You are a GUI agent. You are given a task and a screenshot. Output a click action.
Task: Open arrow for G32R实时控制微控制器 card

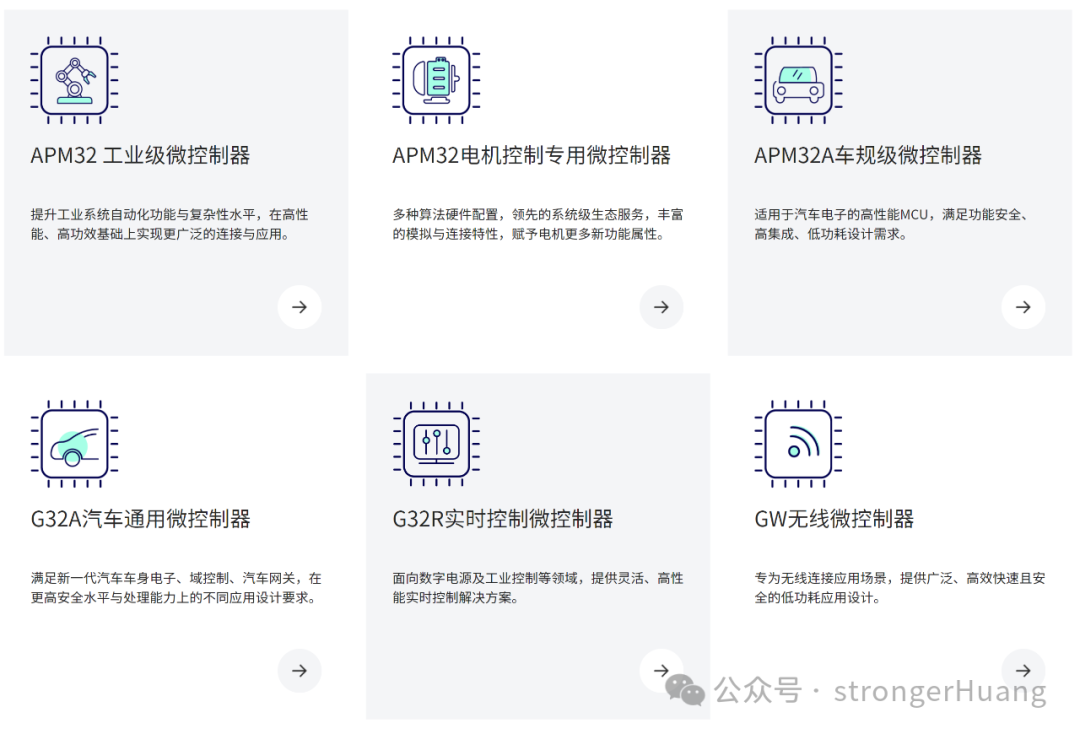tap(661, 671)
